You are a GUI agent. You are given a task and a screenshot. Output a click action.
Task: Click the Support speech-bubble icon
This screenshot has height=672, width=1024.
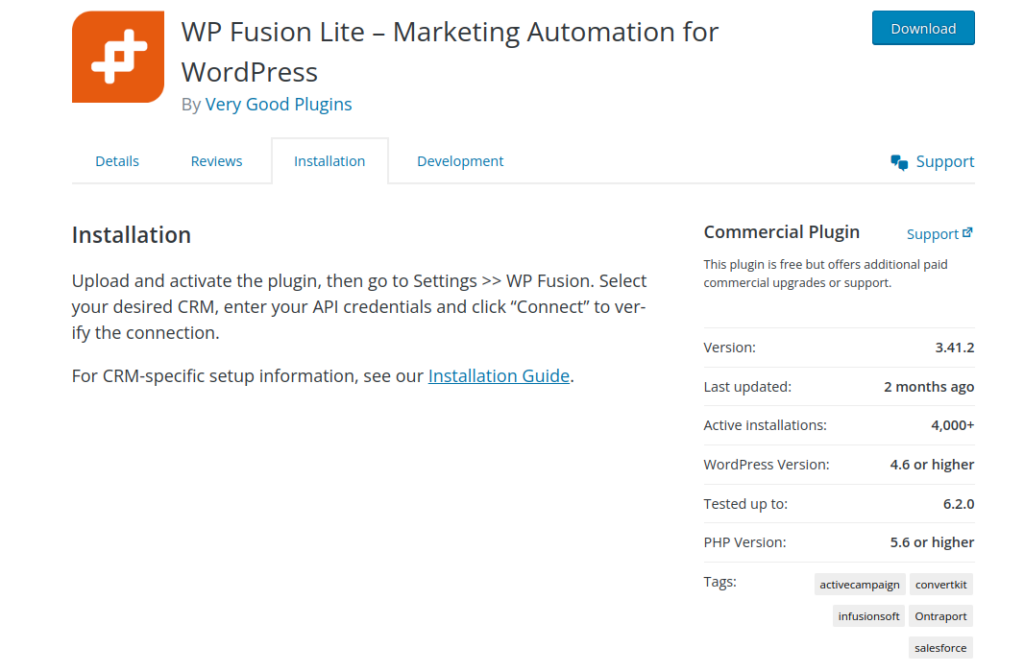[897, 161]
